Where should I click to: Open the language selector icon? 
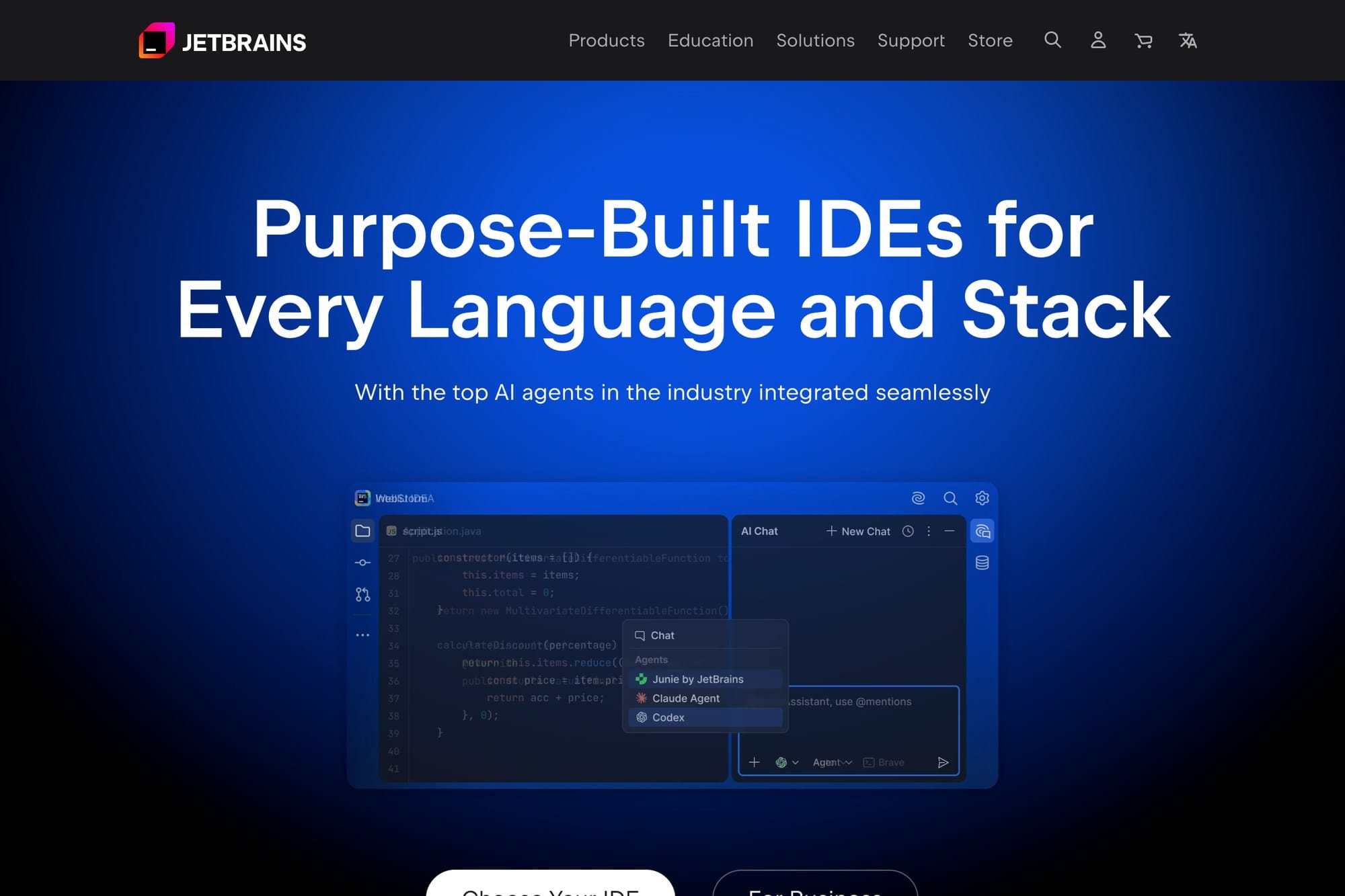(x=1188, y=41)
